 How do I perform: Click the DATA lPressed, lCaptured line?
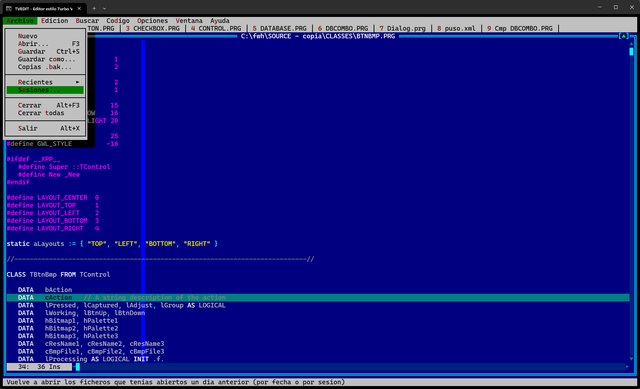coord(121,305)
